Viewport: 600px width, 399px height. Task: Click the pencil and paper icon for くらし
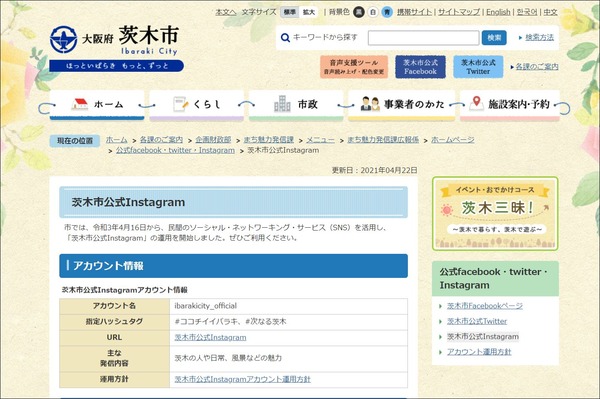point(181,104)
